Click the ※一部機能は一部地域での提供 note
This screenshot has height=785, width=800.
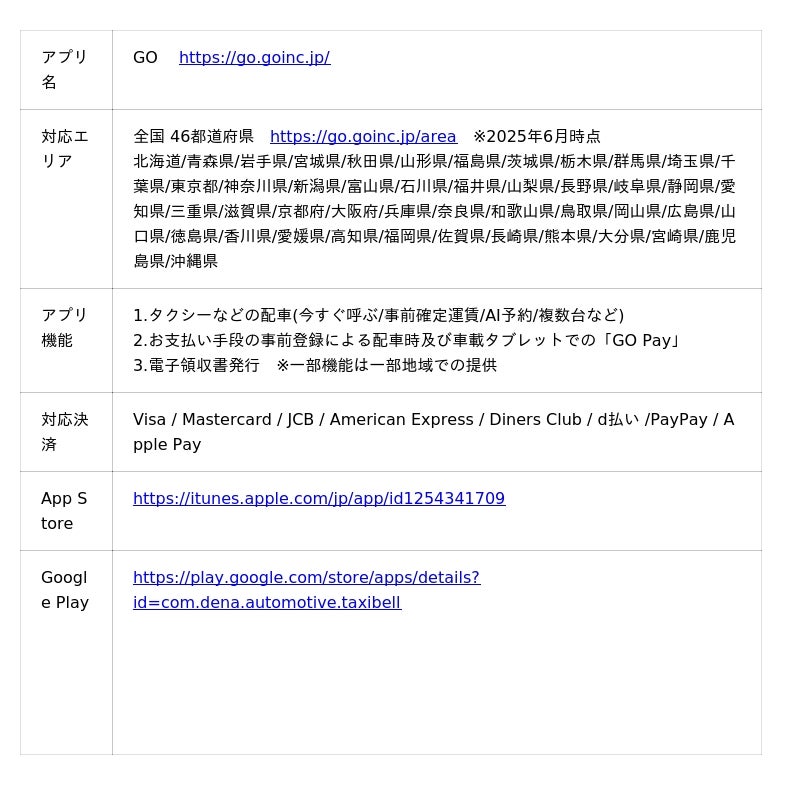pos(386,366)
